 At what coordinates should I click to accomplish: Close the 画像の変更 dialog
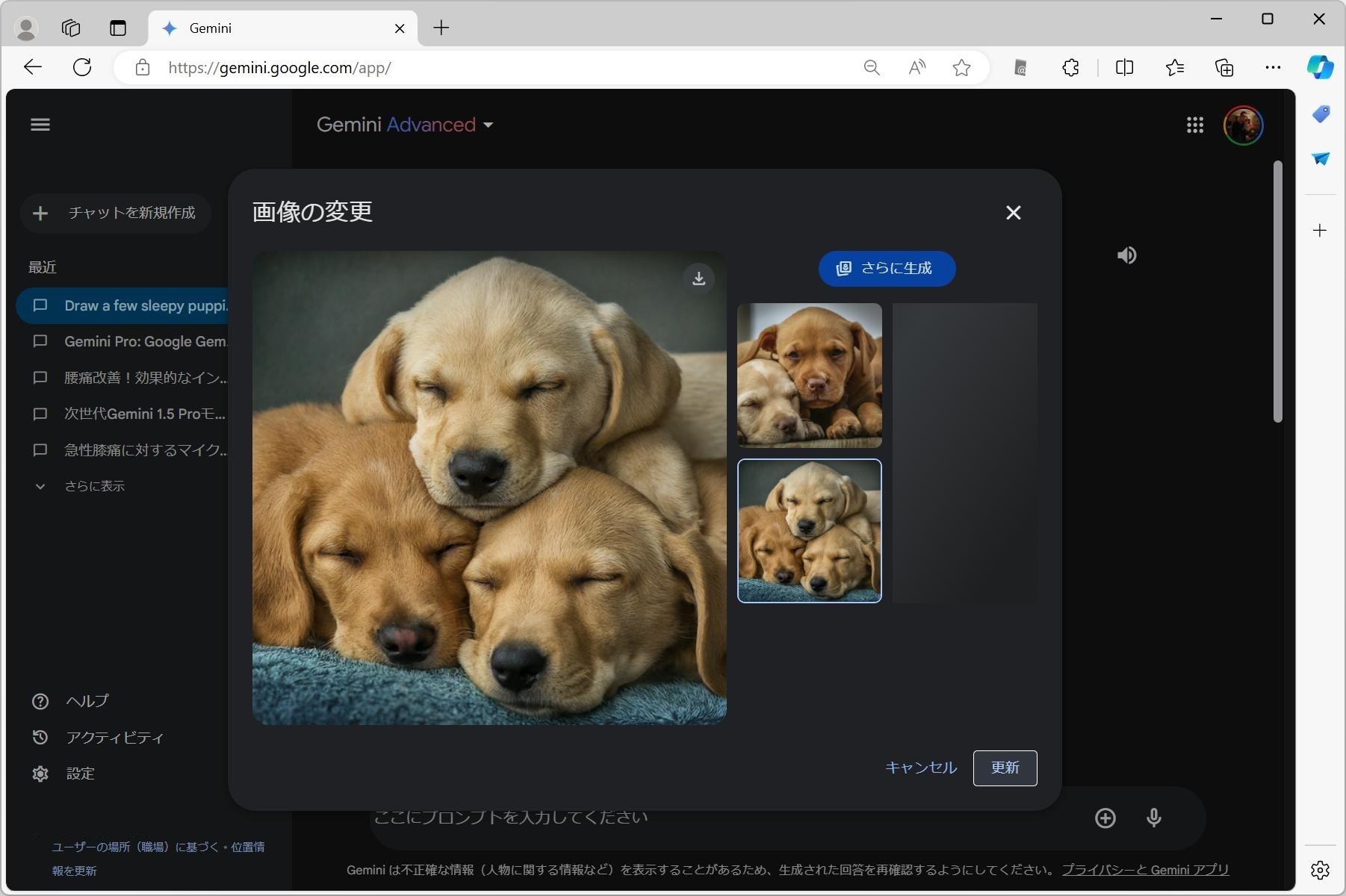pos(1013,213)
